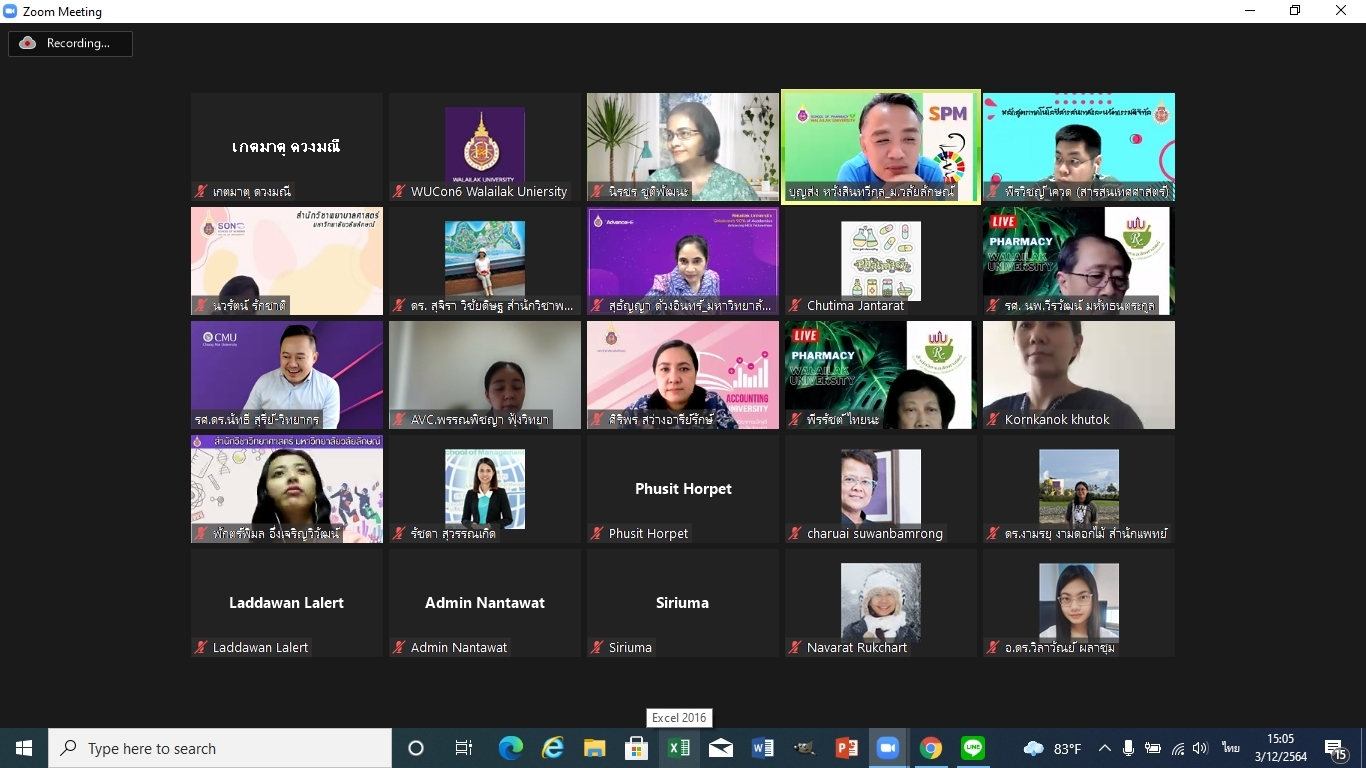Click the Type here to search box
1366x768 pixels.
tap(220, 748)
